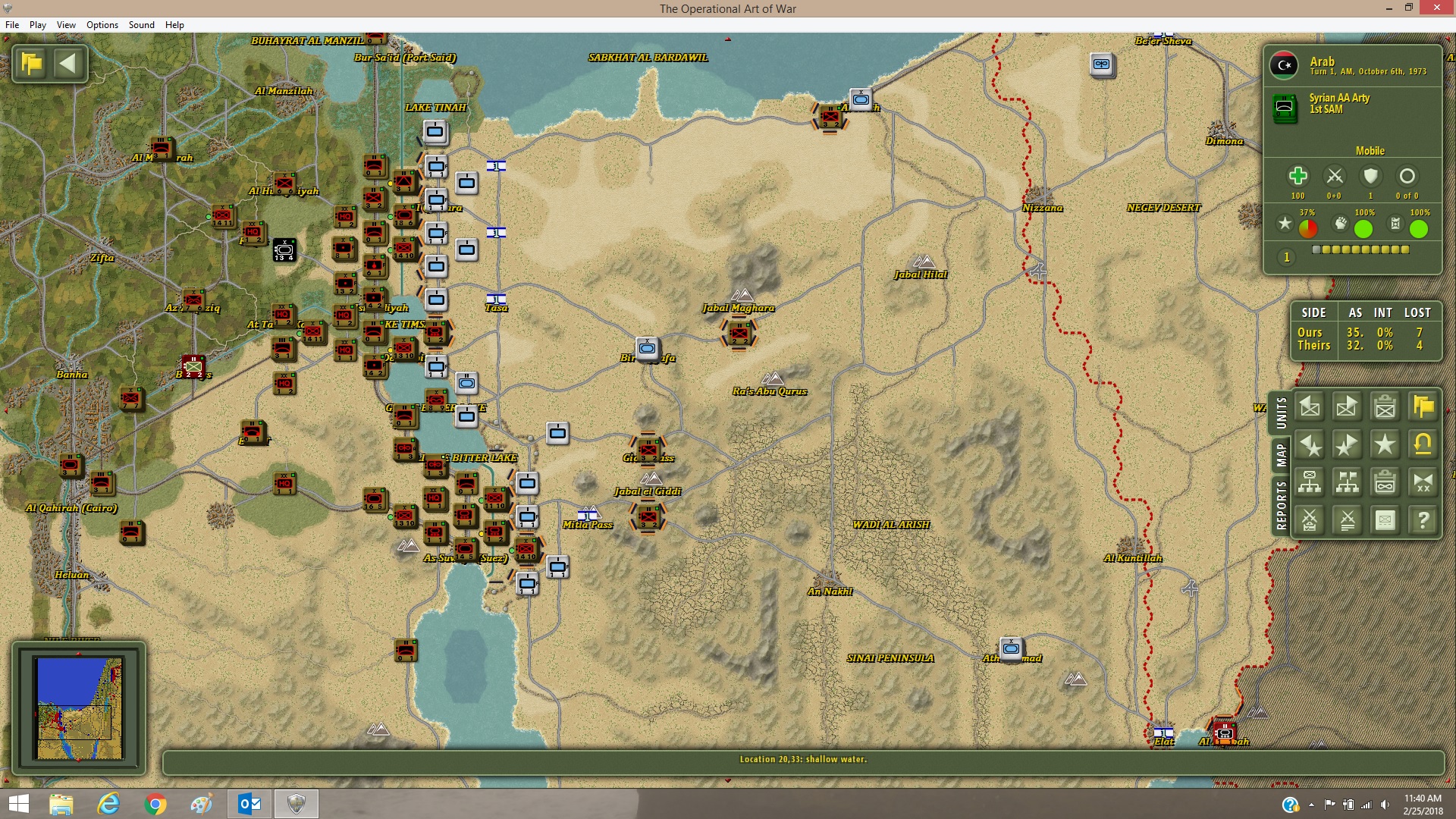Switch to the UNITS side tab
1456x819 pixels.
pyautogui.click(x=1281, y=413)
